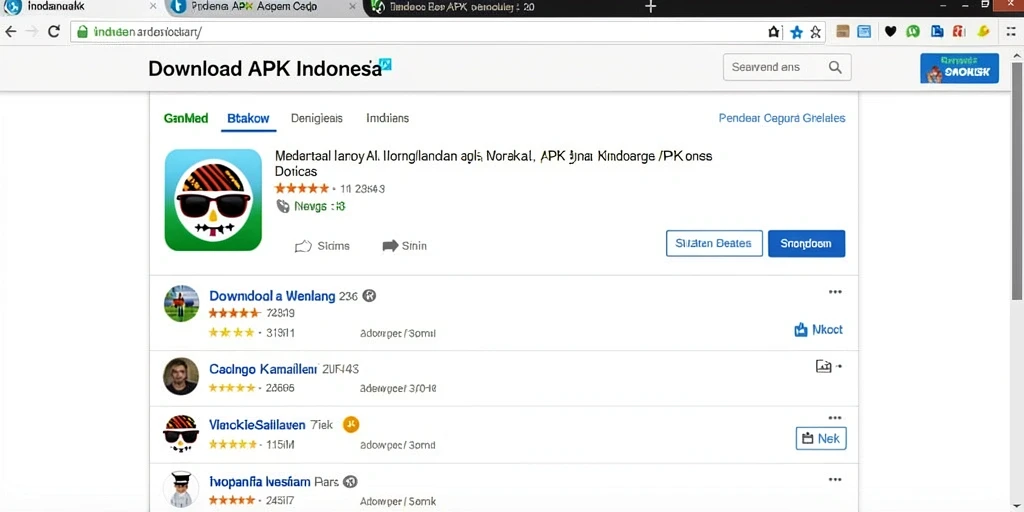Click the blue Snongdoom button
This screenshot has width=1024, height=512.
pos(807,244)
